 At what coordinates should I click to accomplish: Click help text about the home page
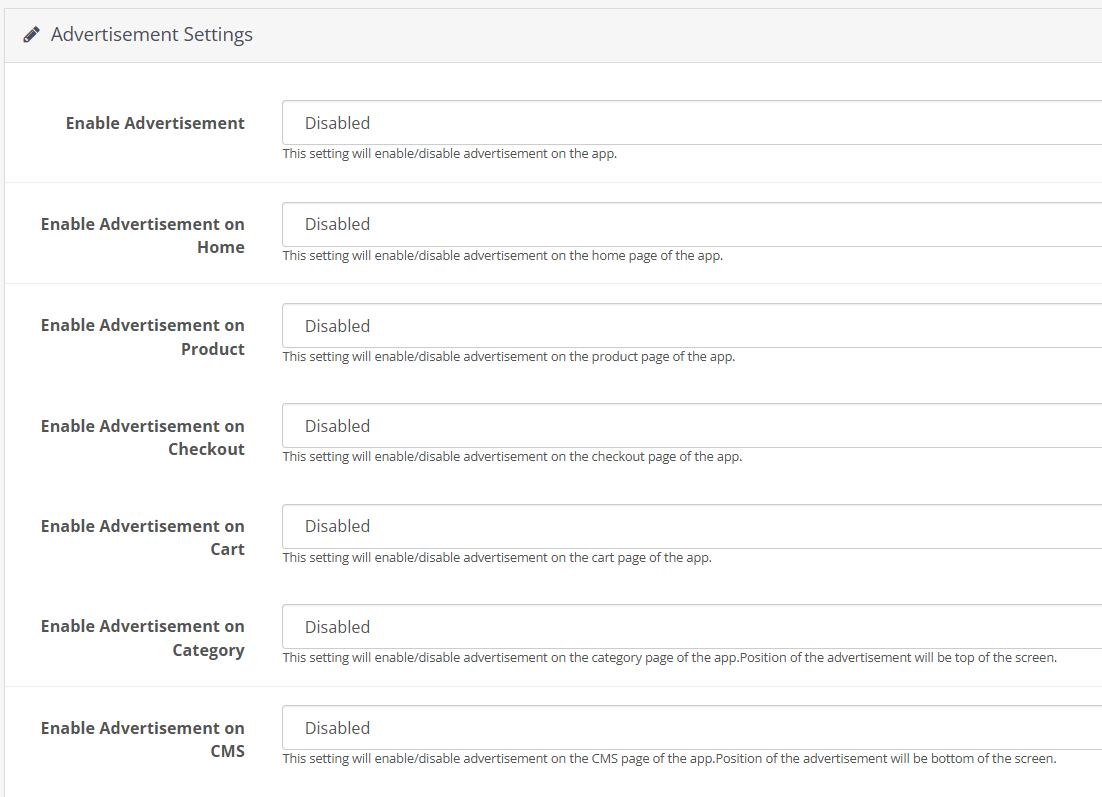[503, 255]
